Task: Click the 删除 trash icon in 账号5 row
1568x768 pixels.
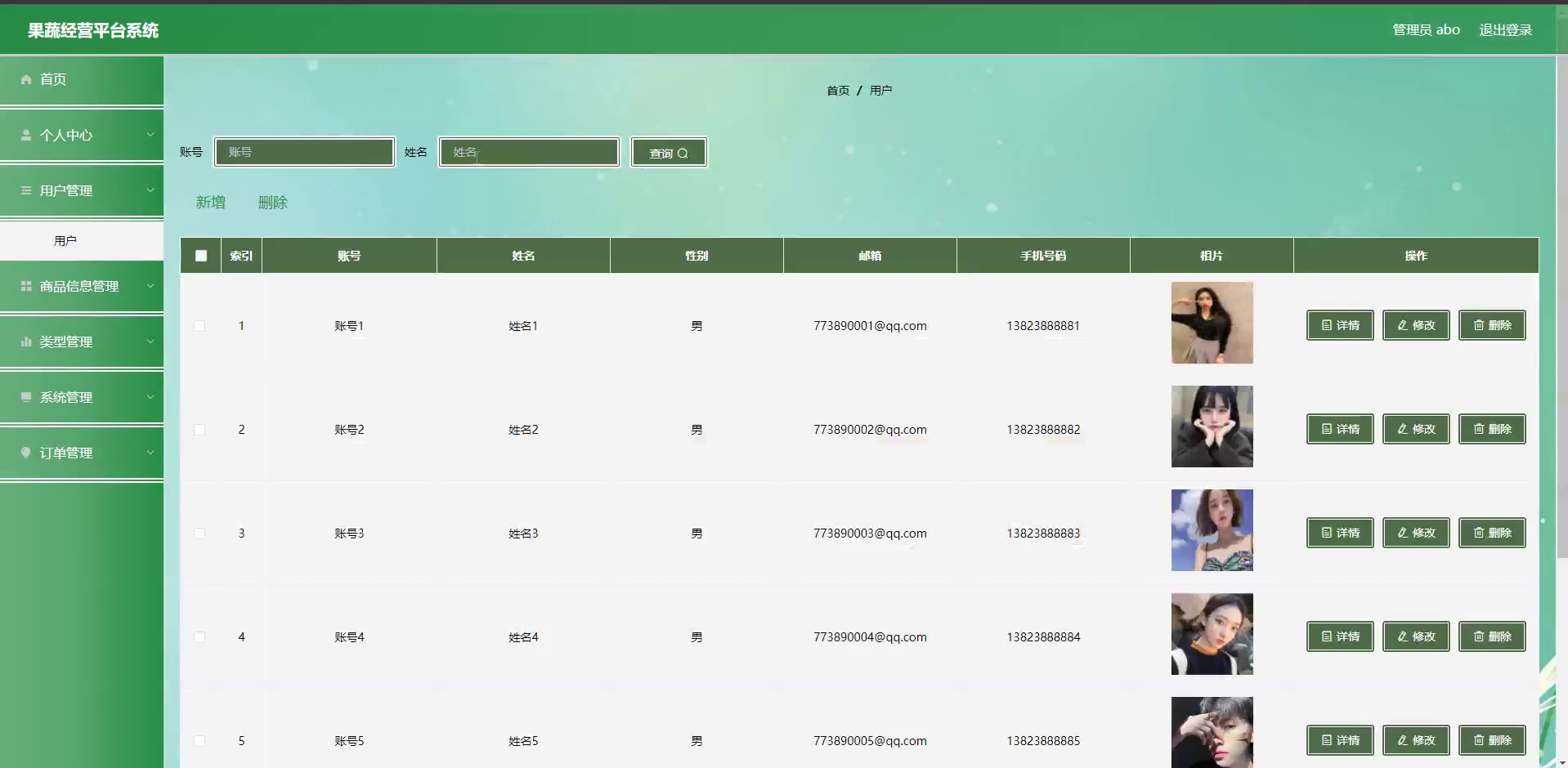Action: 1479,740
